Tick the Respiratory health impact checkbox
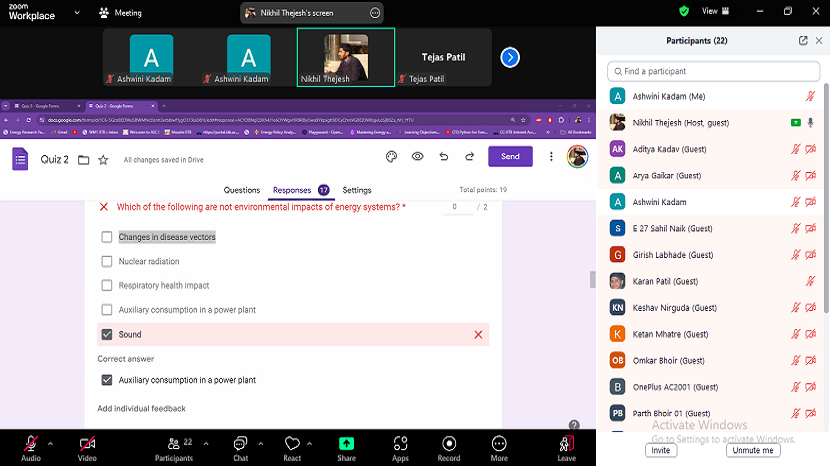Screen dimensions: 830x466 (x=107, y=286)
